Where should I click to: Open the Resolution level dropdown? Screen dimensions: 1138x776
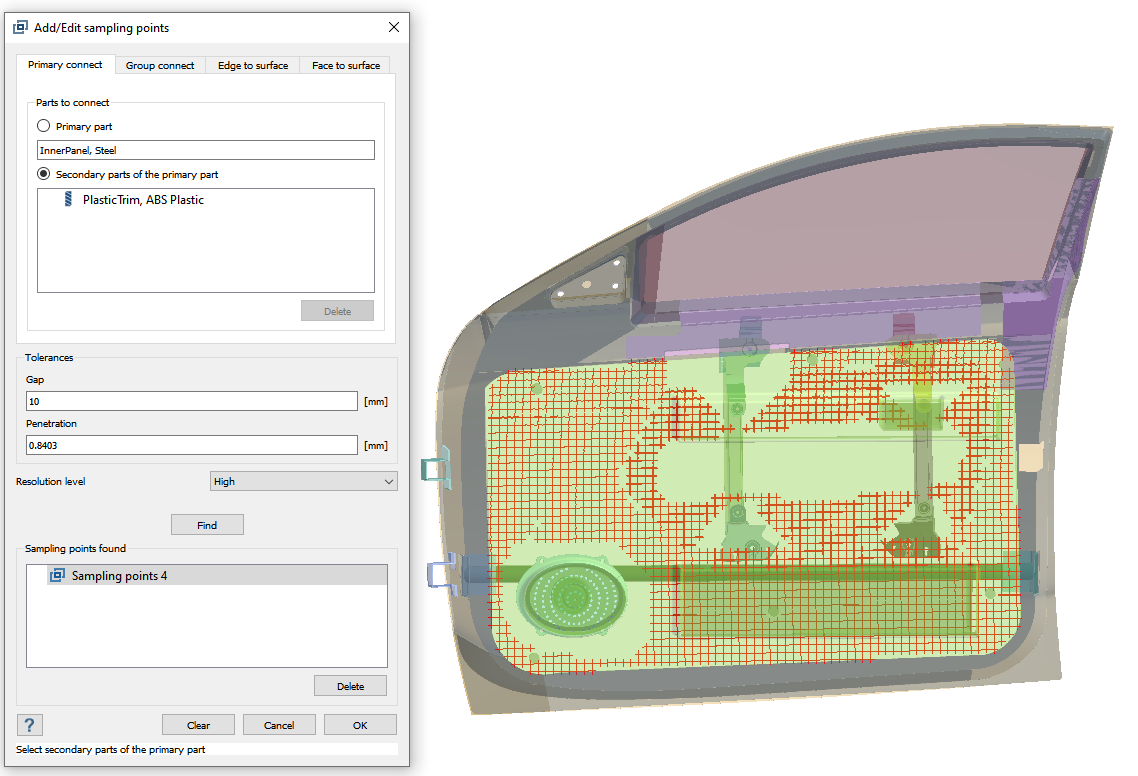click(304, 481)
